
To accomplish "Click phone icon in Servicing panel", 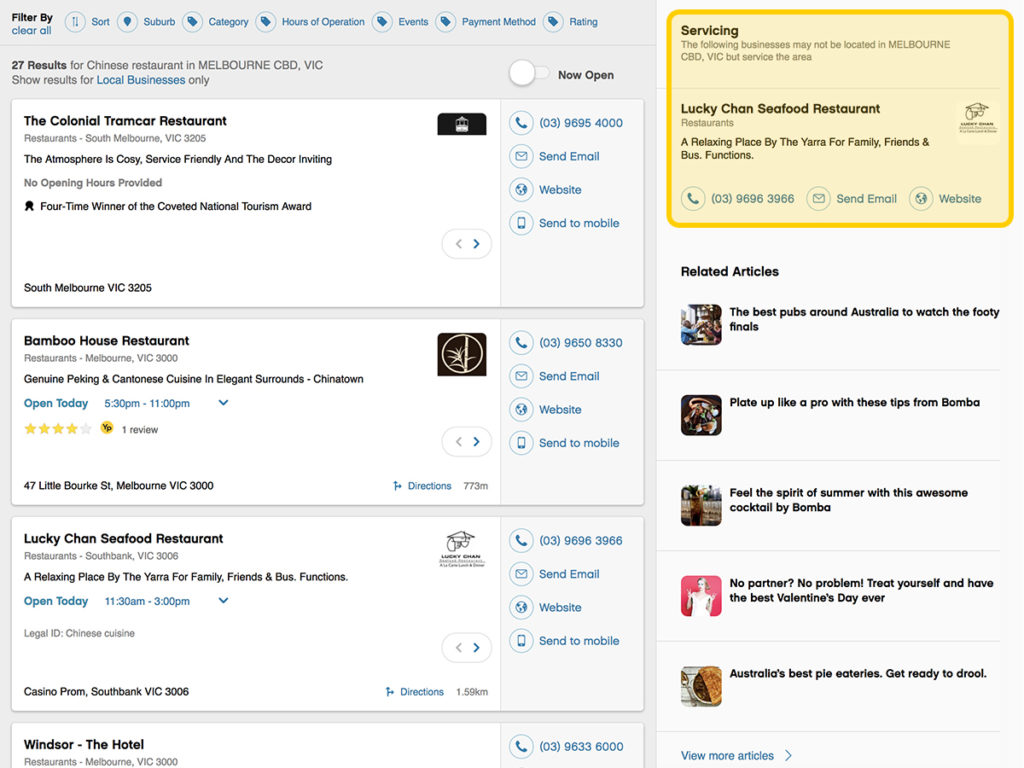I will (693, 199).
